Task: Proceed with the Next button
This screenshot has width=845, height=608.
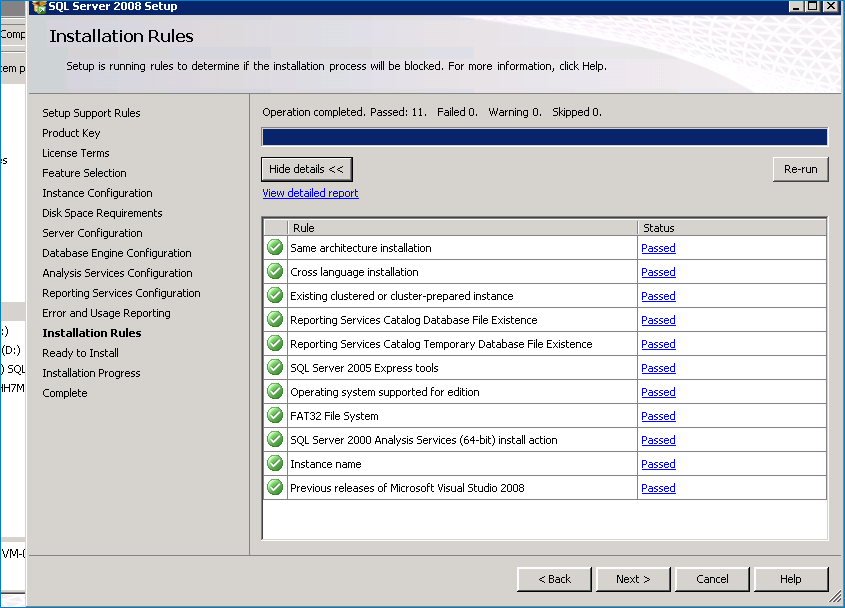Action: click(x=633, y=579)
